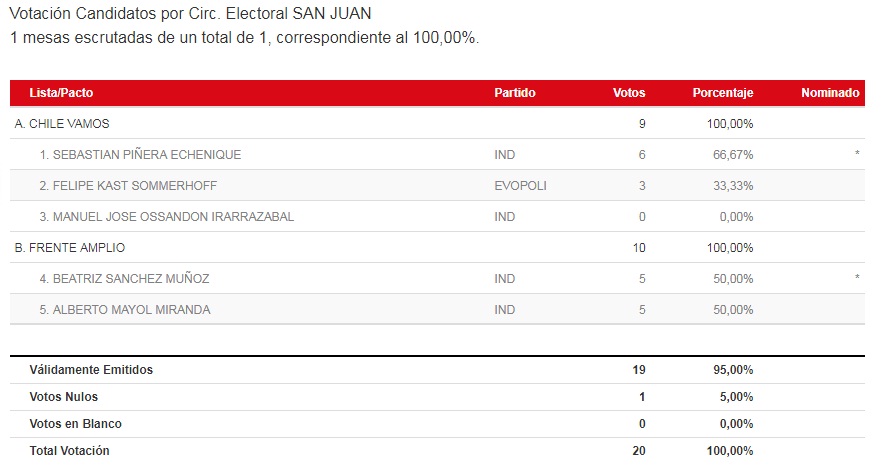Select the Votos en Blanco row label

coord(76,424)
